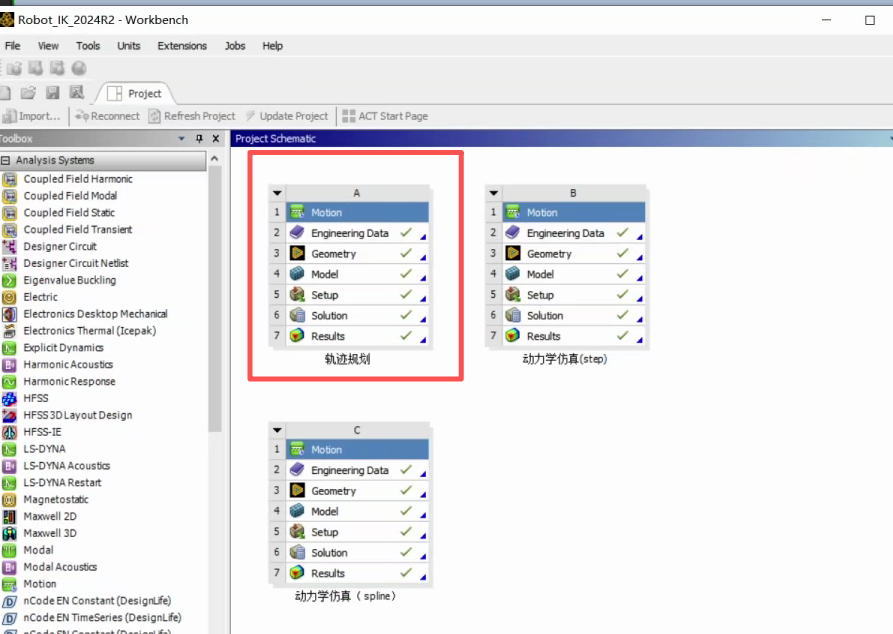Select LS-DYNA Restart in toolbox
Image resolution: width=893 pixels, height=634 pixels.
62,483
